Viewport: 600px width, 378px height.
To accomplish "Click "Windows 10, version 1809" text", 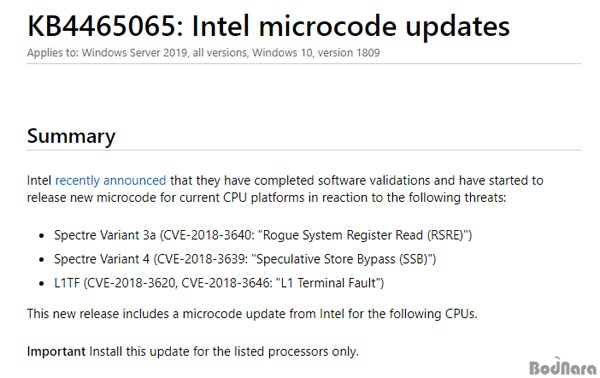I will (x=316, y=52).
